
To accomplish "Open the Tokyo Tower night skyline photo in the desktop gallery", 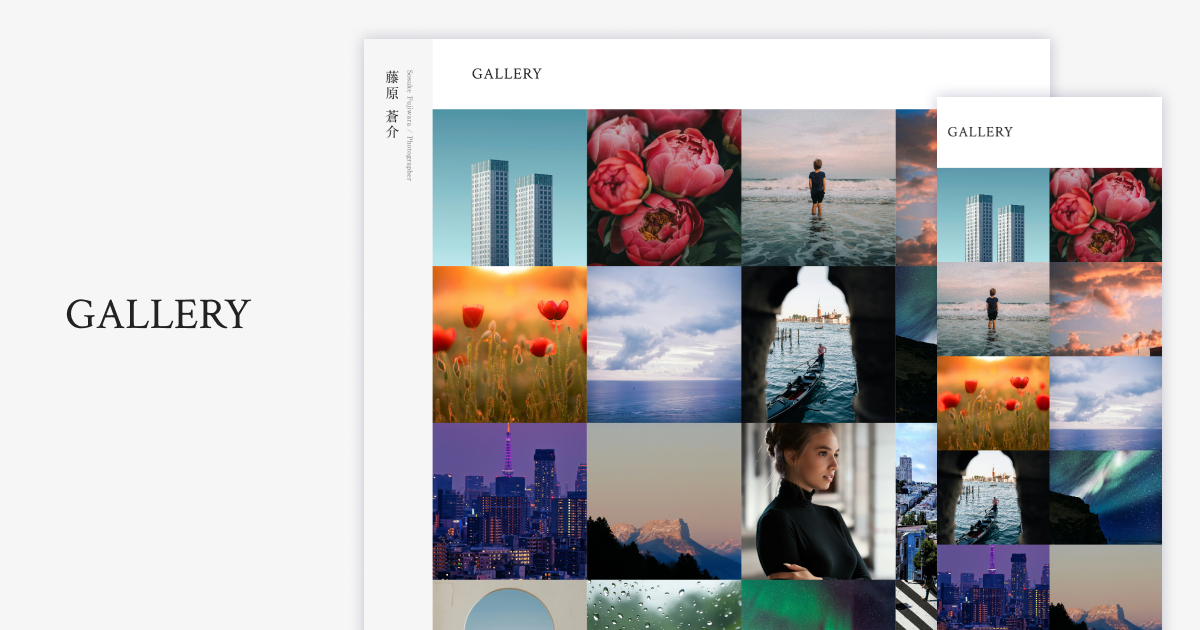I will pyautogui.click(x=510, y=501).
